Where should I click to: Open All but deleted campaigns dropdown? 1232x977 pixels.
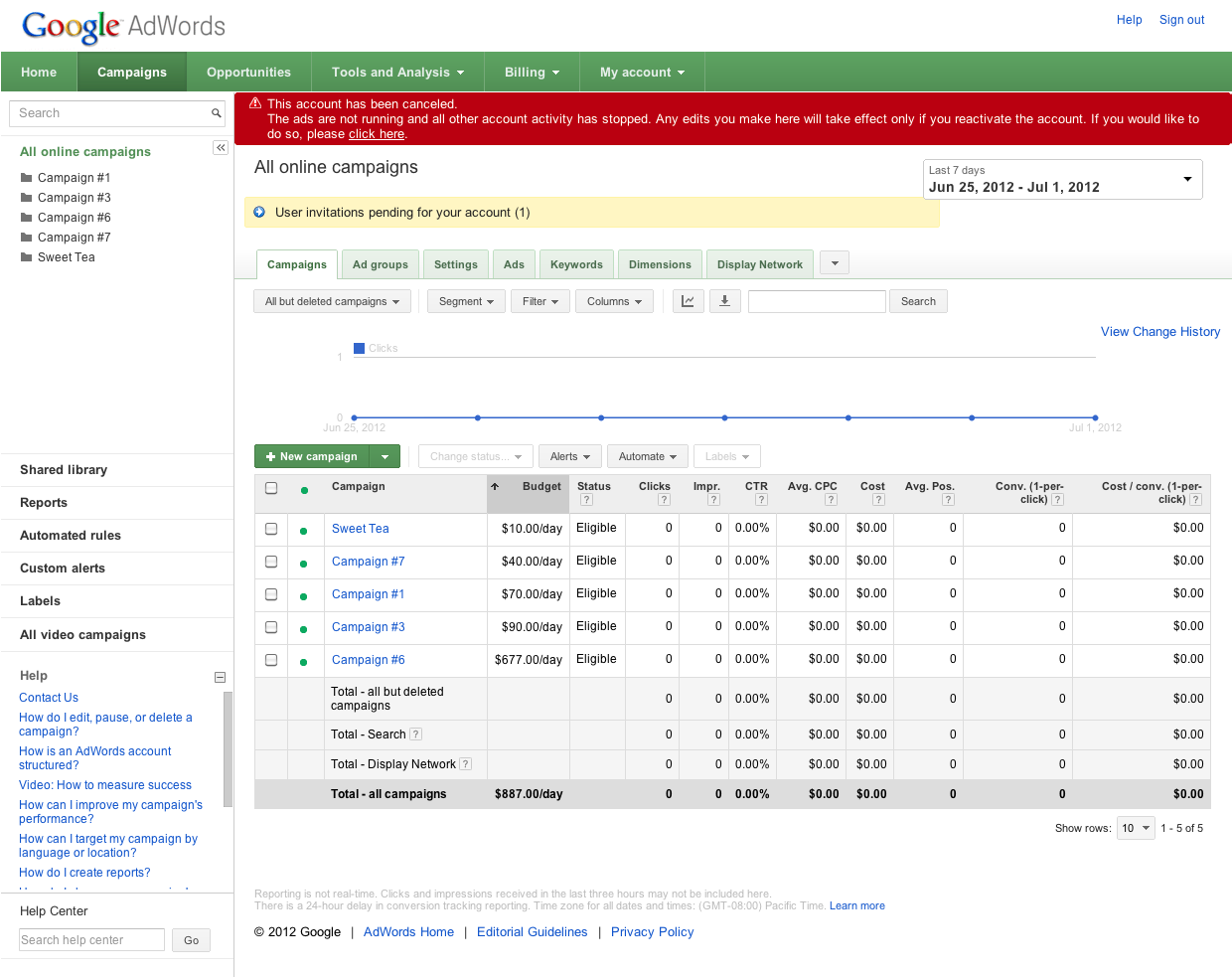pyautogui.click(x=332, y=301)
